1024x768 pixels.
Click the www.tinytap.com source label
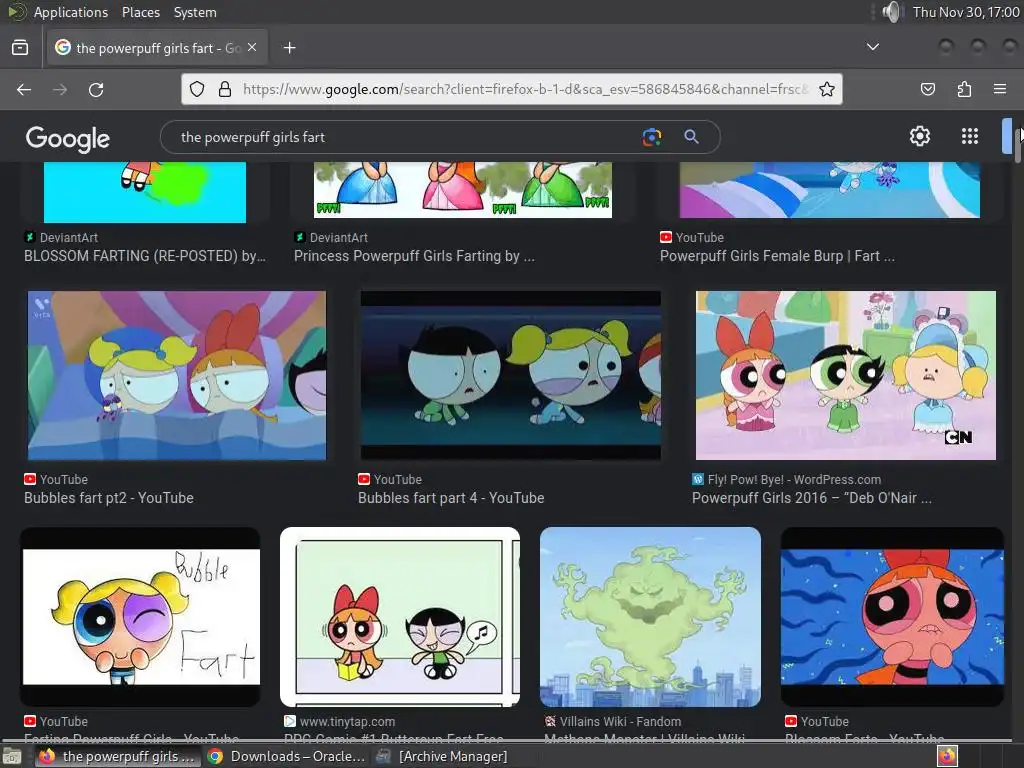(x=347, y=722)
